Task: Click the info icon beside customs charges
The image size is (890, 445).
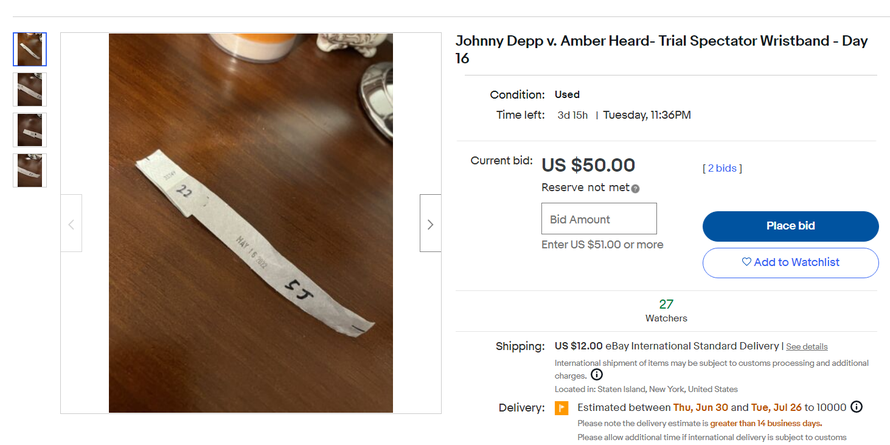Action: coord(596,375)
